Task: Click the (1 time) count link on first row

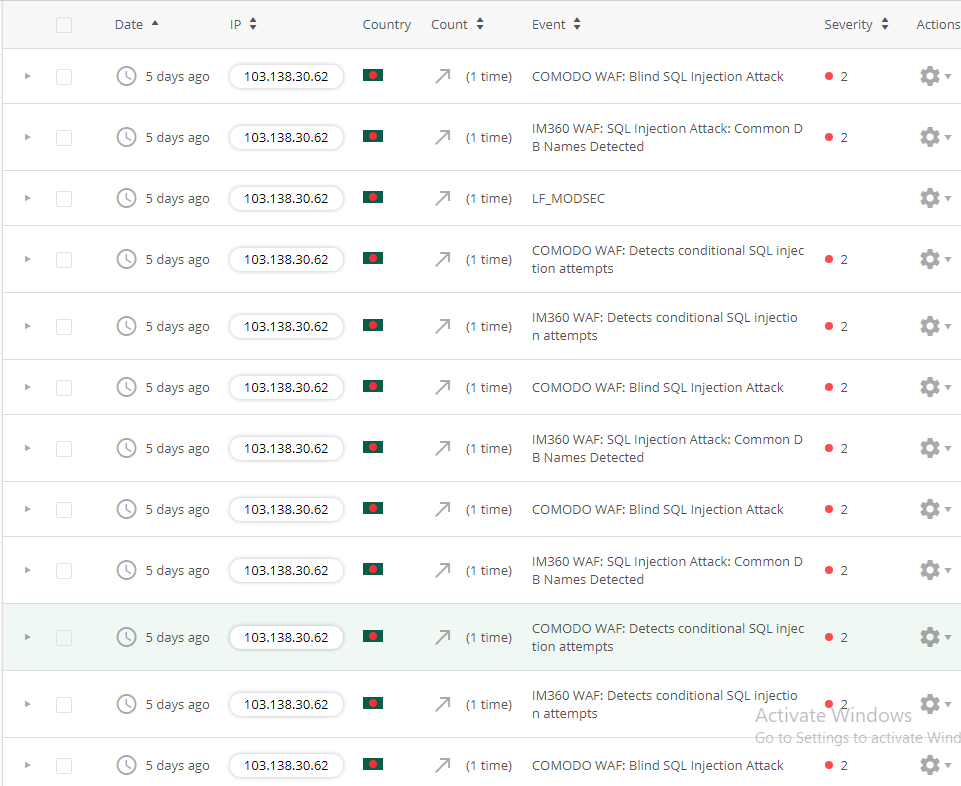Action: (x=489, y=76)
